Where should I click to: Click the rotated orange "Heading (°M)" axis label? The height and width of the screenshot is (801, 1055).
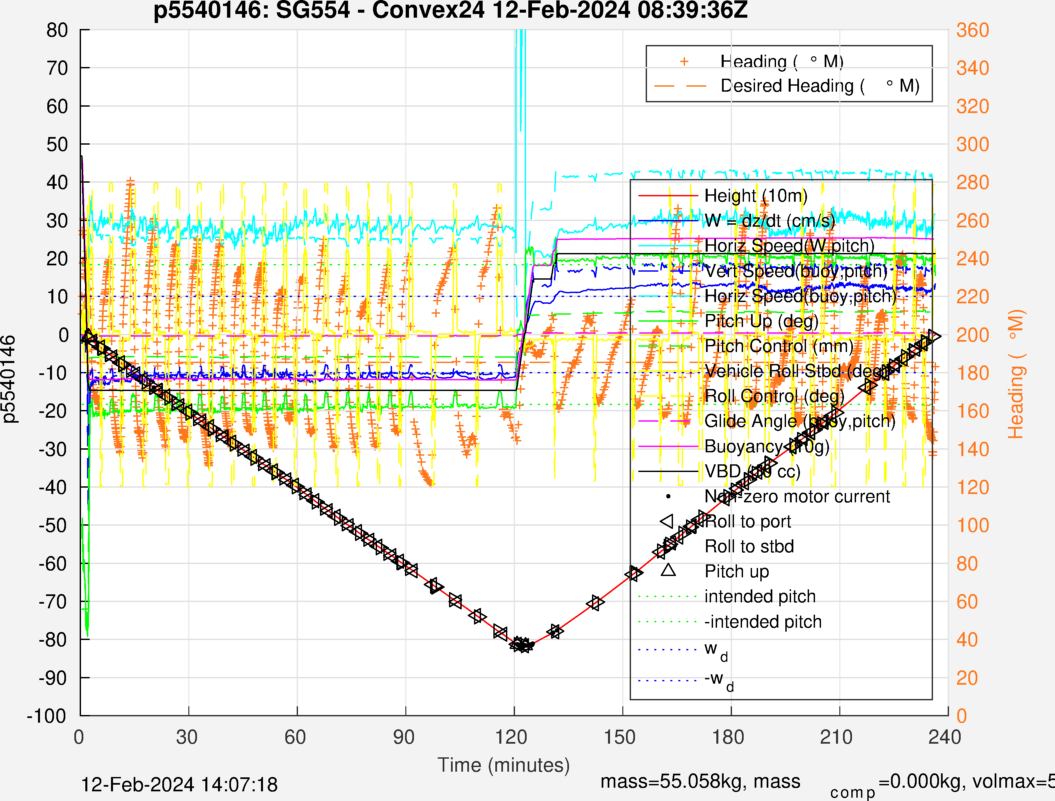click(x=1016, y=374)
